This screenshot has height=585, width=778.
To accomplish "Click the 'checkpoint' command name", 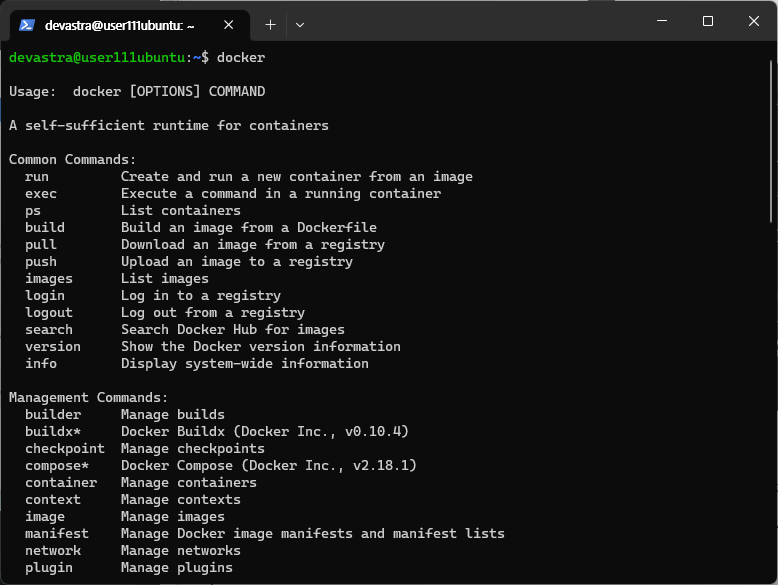I will 65,449.
